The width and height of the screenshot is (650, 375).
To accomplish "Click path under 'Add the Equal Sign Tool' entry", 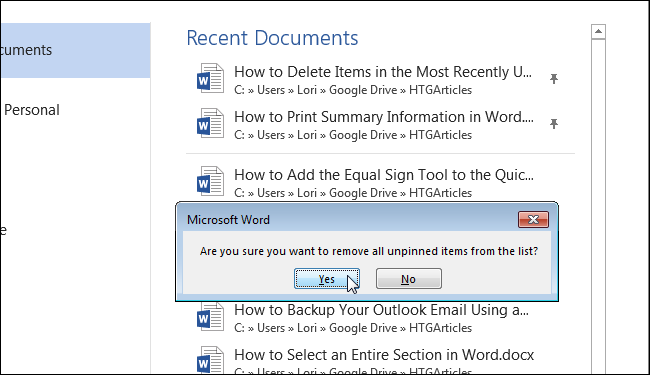I will pyautogui.click(x=353, y=193).
